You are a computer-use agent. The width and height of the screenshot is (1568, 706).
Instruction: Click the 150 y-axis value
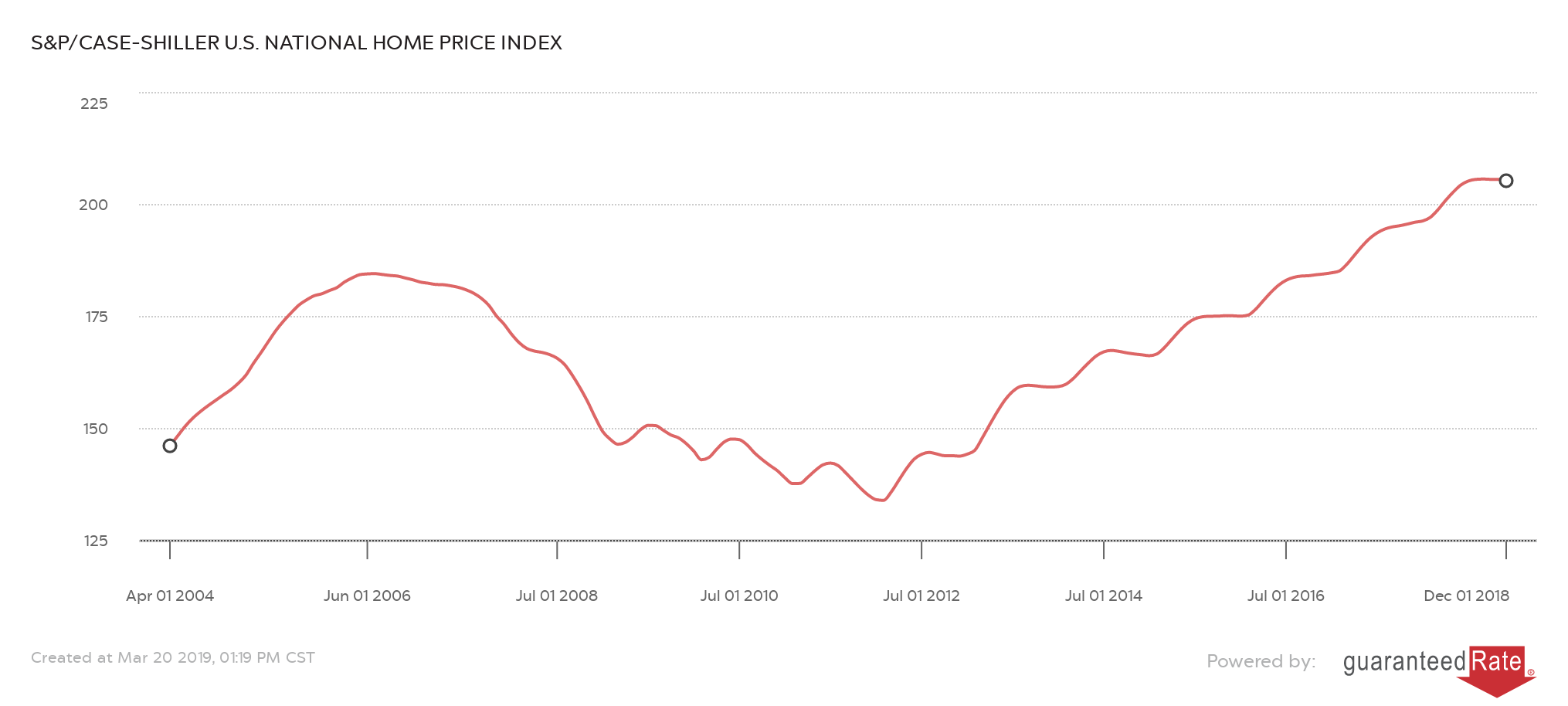[x=95, y=429]
